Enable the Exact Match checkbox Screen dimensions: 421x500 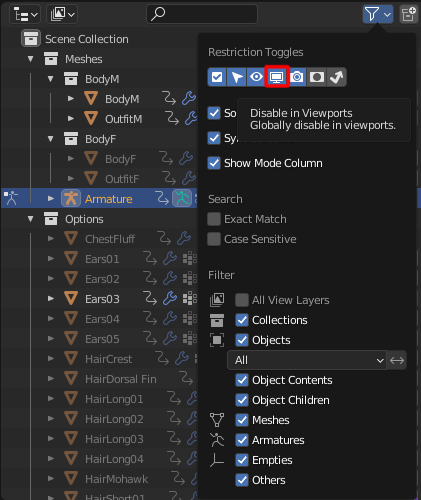pos(214,219)
